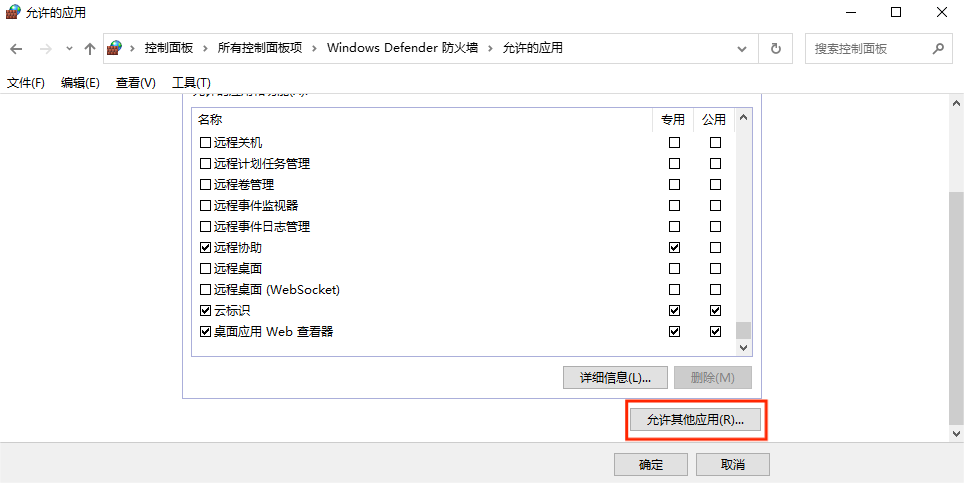The image size is (964, 483).
Task: Select 所有控制面板项 breadcrumb
Action: (260, 47)
